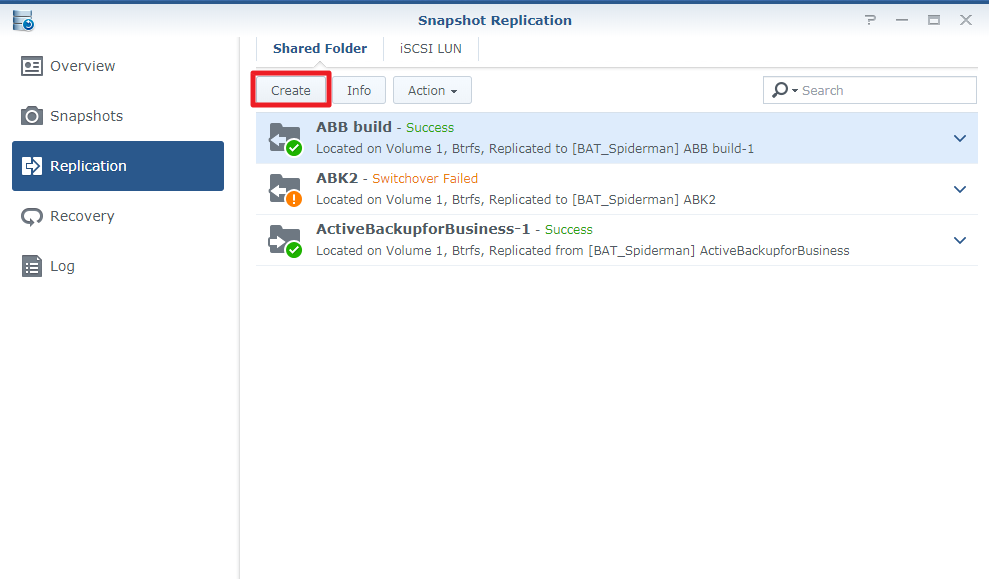Select the ABB build task name
This screenshot has height=579, width=989.
354,127
